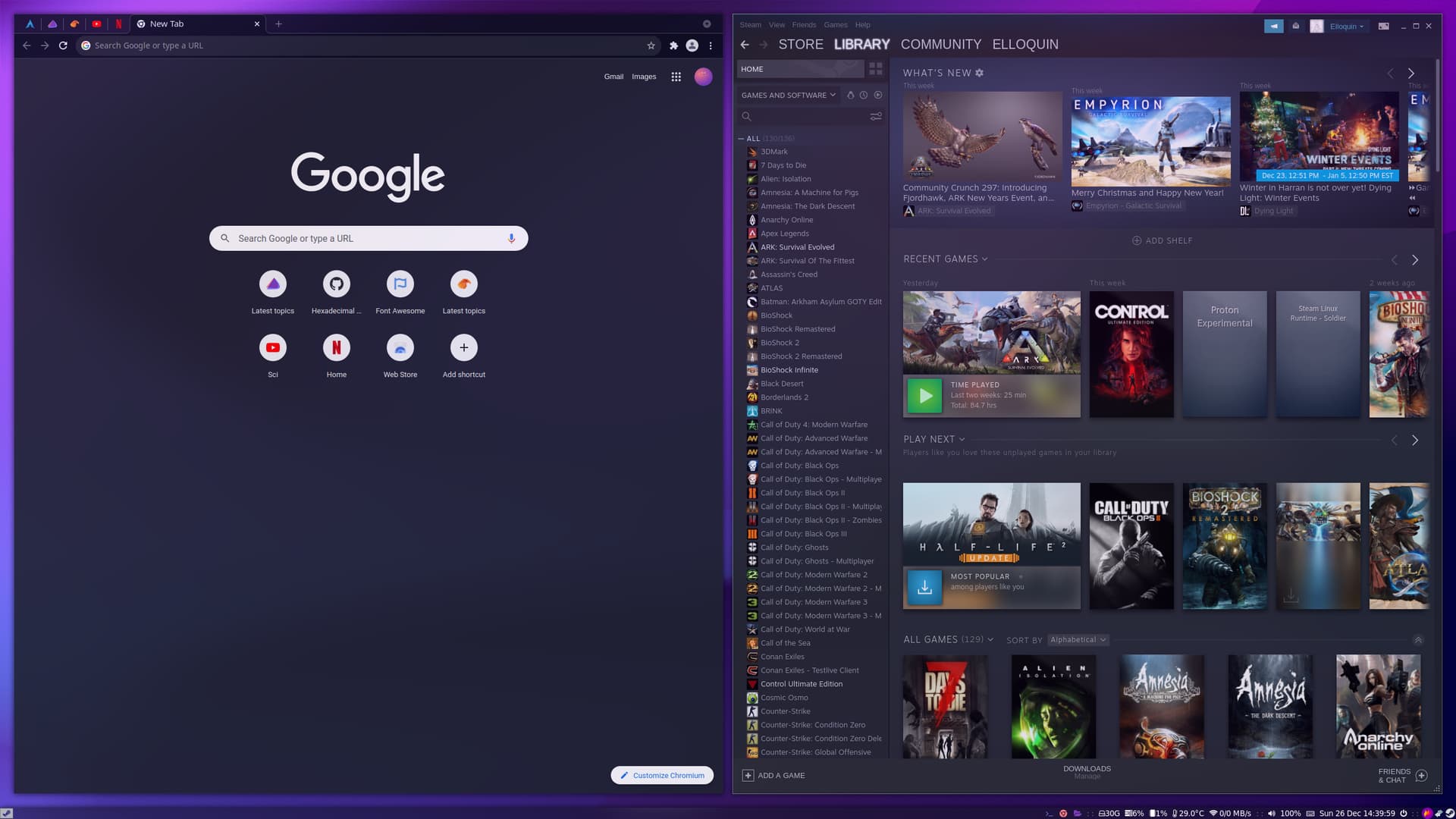Screen dimensions: 1456x819
Task: Open the Friends & Chat plus icon
Action: click(1422, 775)
